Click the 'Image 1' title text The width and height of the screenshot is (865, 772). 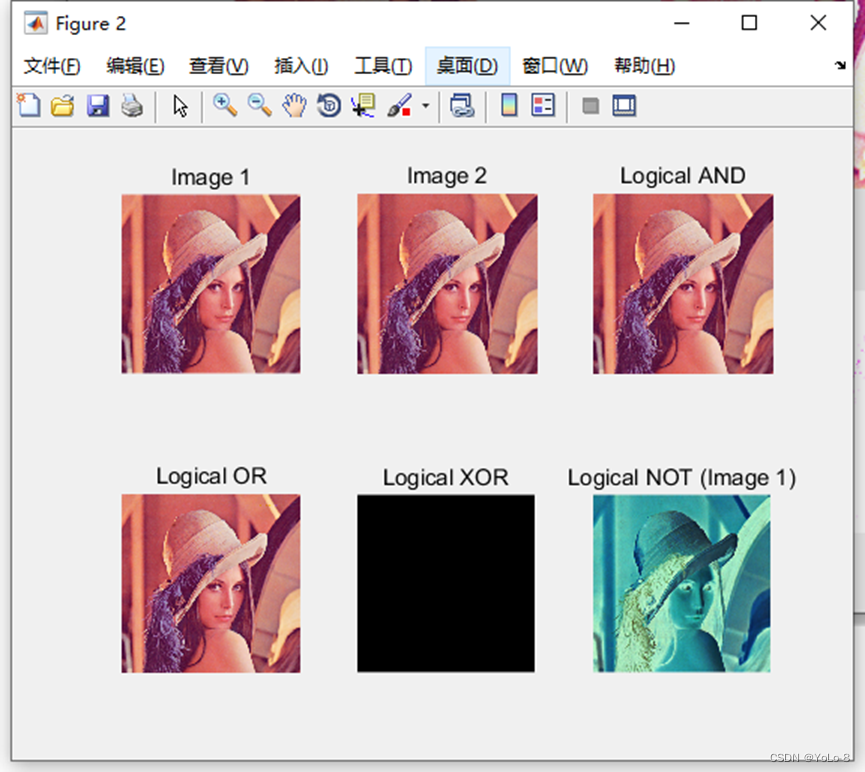(211, 178)
